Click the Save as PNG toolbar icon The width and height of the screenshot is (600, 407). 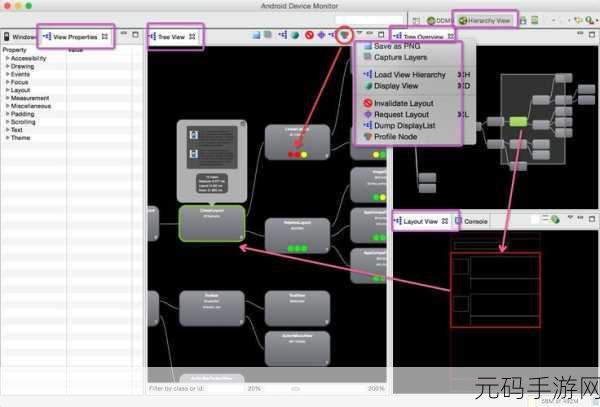pyautogui.click(x=256, y=35)
